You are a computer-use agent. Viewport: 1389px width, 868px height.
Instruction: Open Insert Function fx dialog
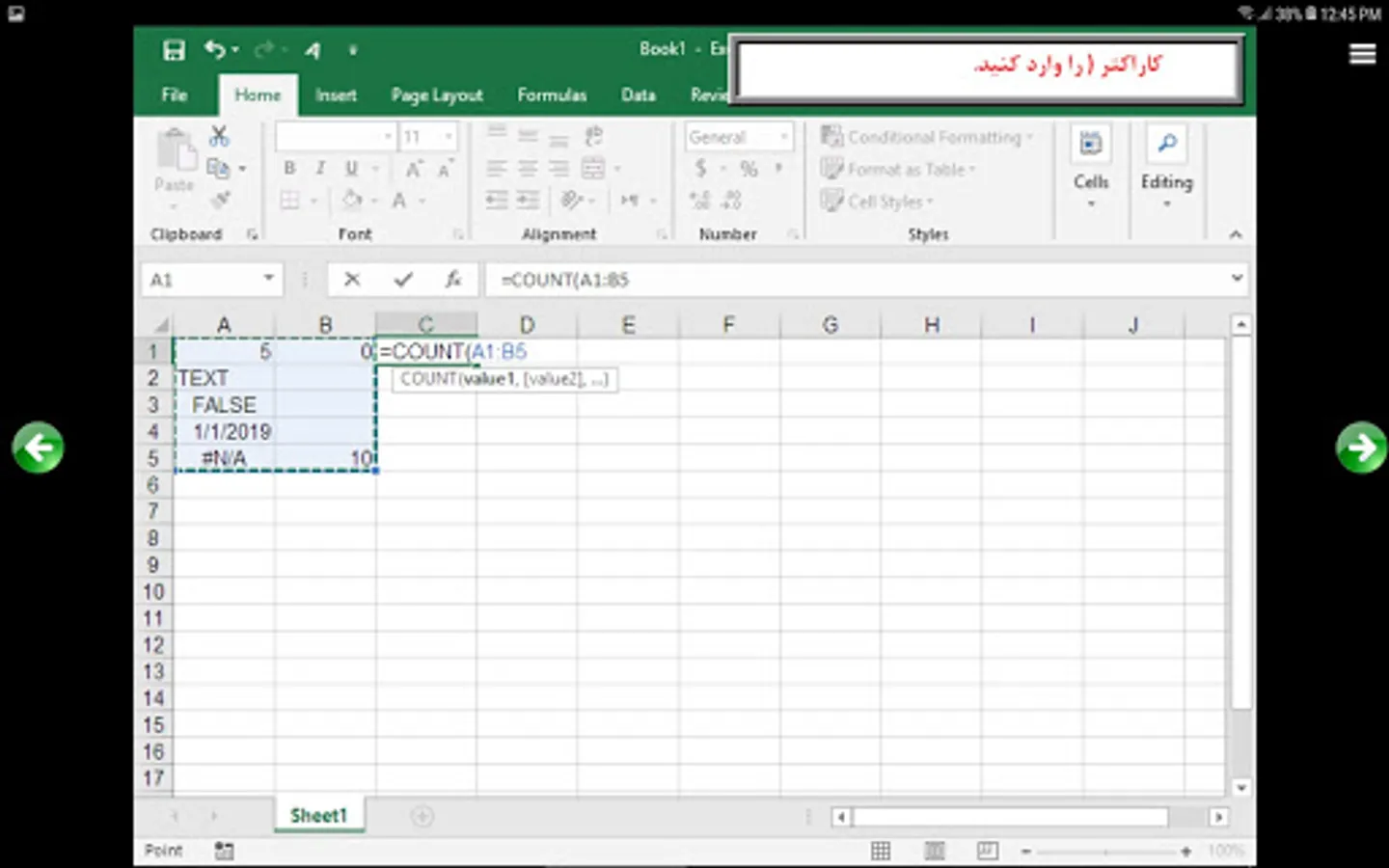point(452,280)
